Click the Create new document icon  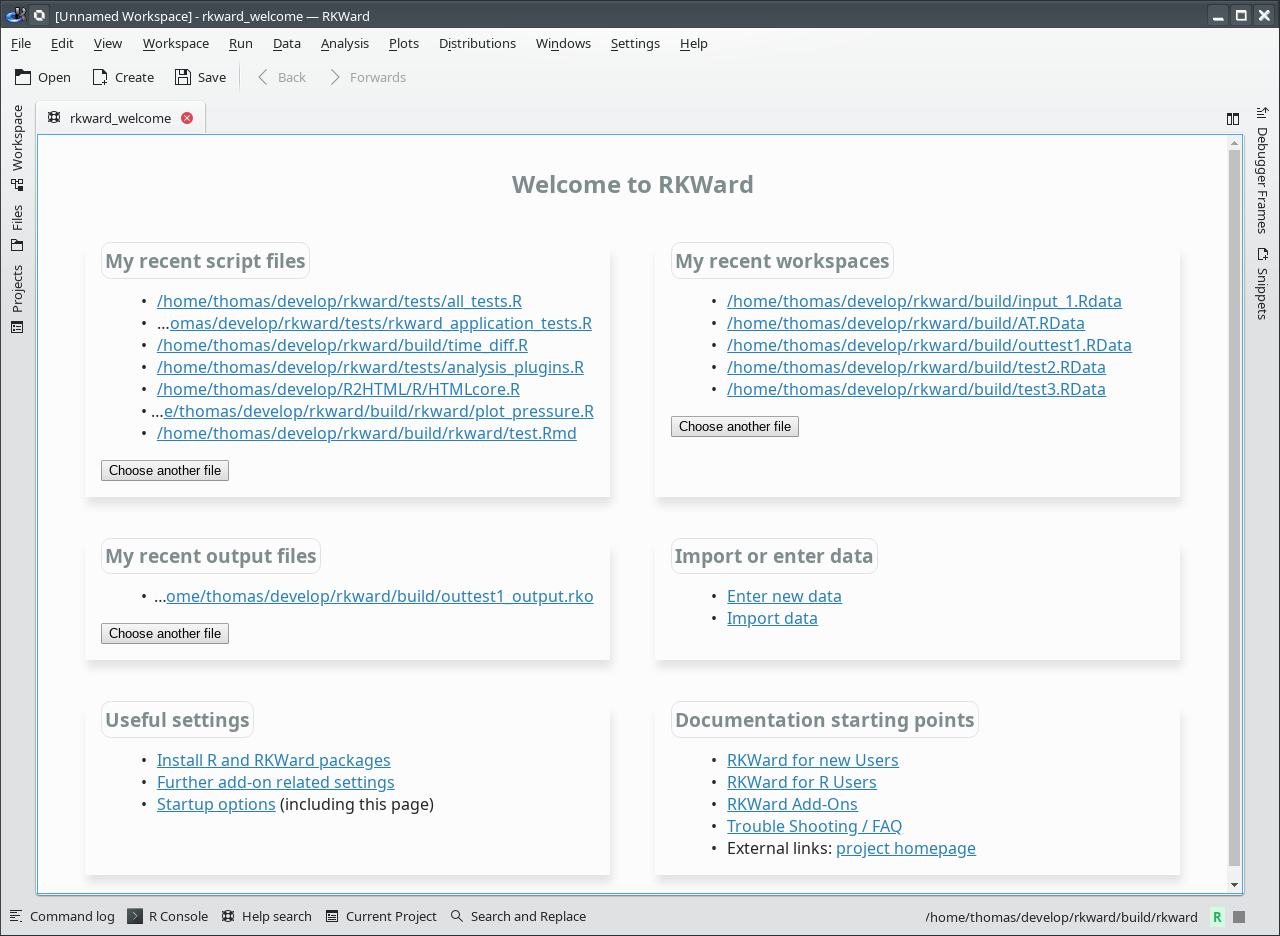tap(100, 77)
